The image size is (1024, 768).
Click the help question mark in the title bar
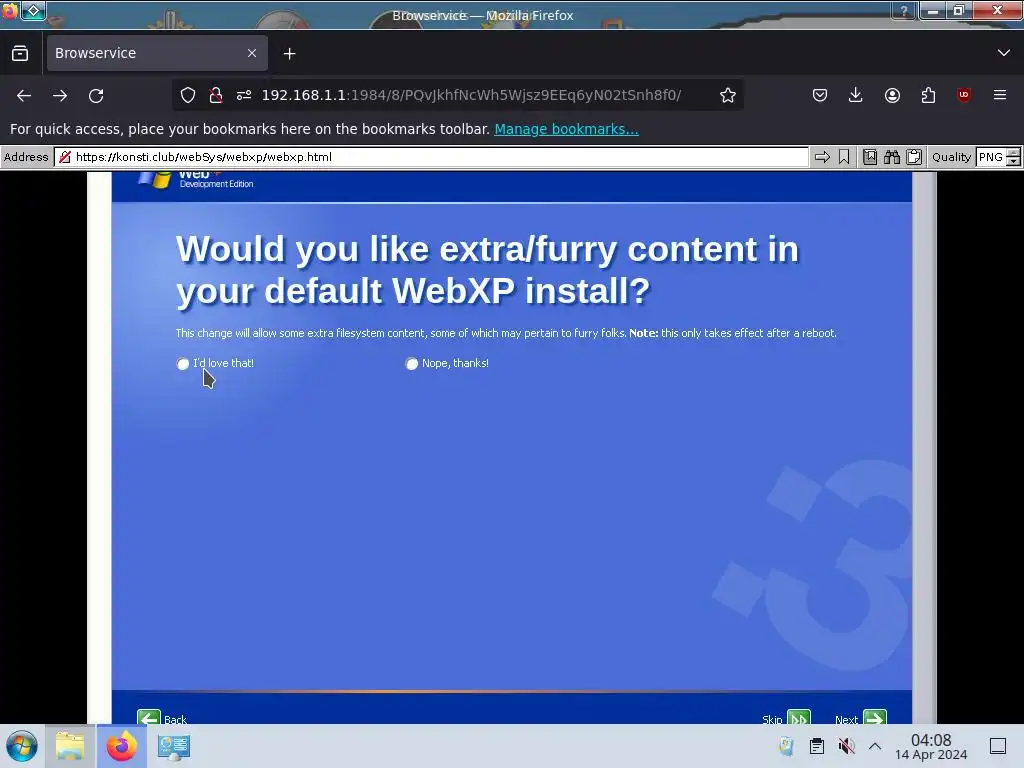904,10
